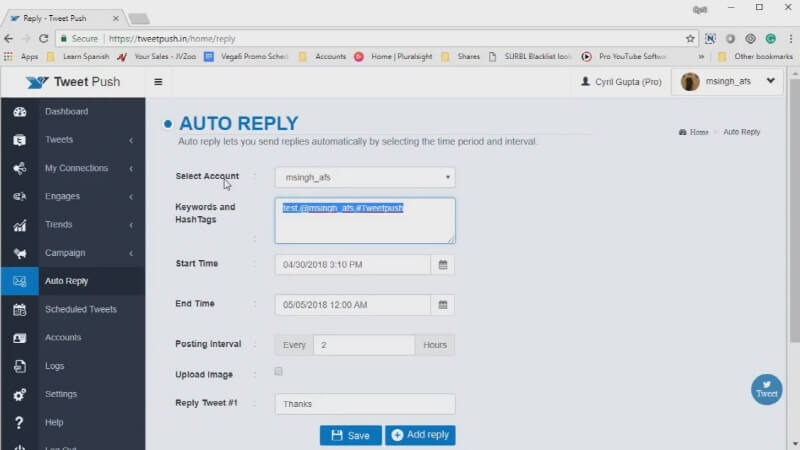
Task: Click the Campaign bullhorn icon
Action: click(19, 253)
